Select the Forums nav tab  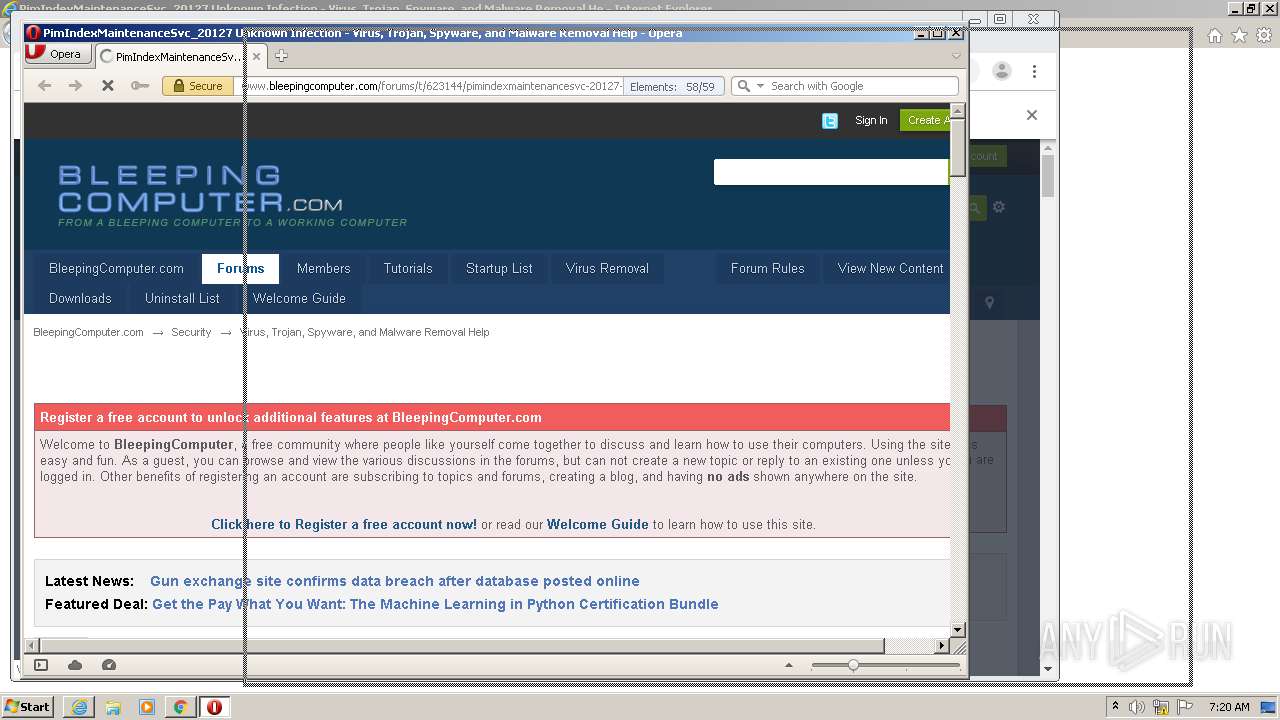241,268
